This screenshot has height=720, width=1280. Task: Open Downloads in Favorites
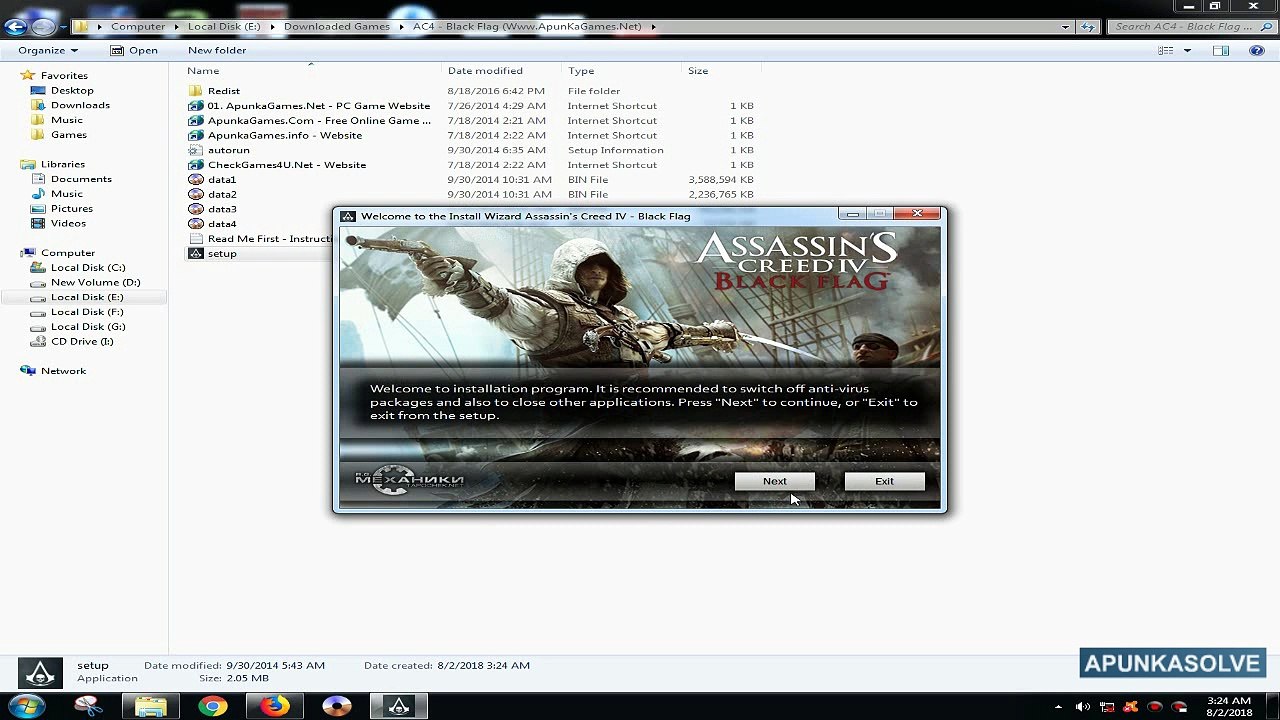(x=80, y=105)
